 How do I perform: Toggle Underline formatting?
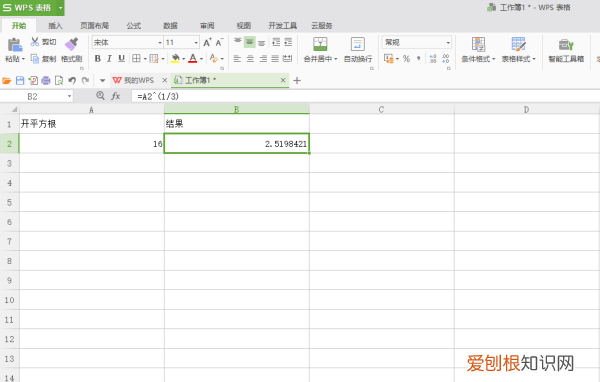pos(121,58)
